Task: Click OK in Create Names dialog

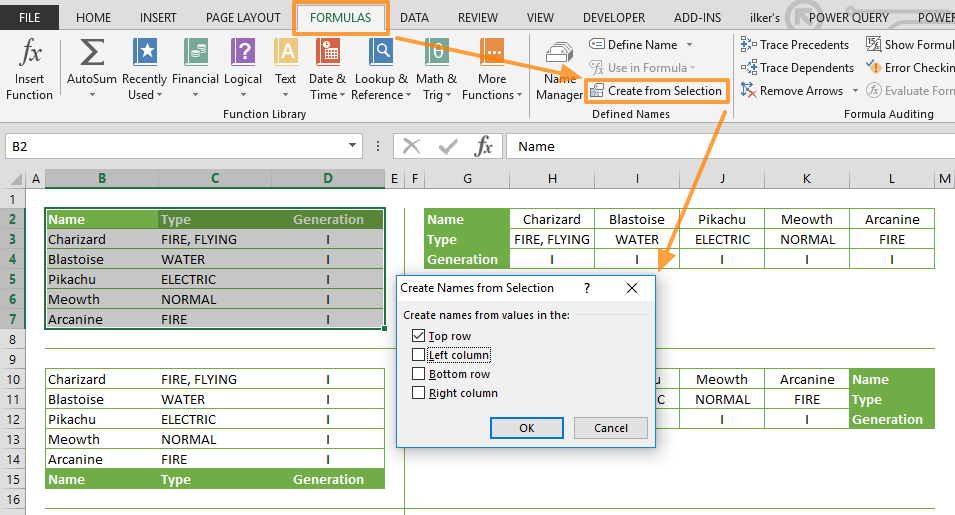Action: tap(527, 428)
